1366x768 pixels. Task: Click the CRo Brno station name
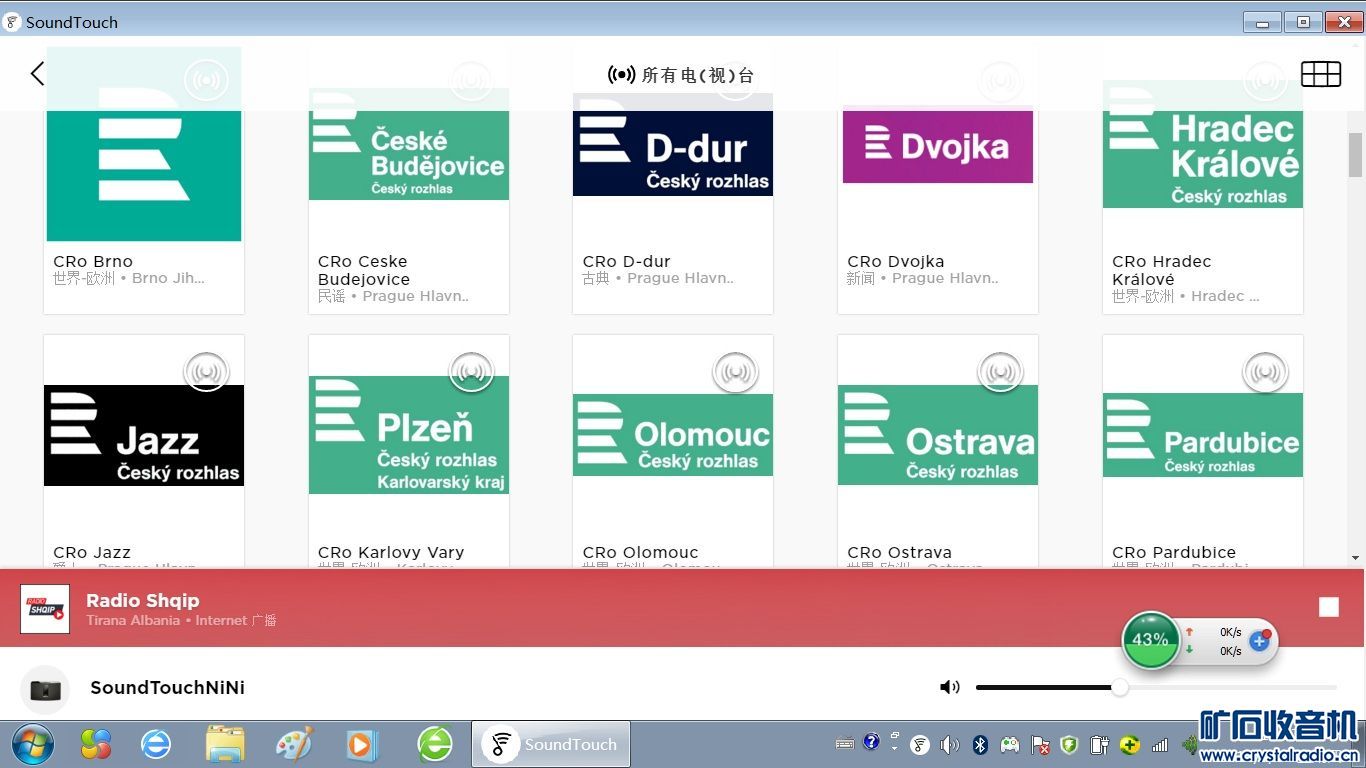[93, 262]
